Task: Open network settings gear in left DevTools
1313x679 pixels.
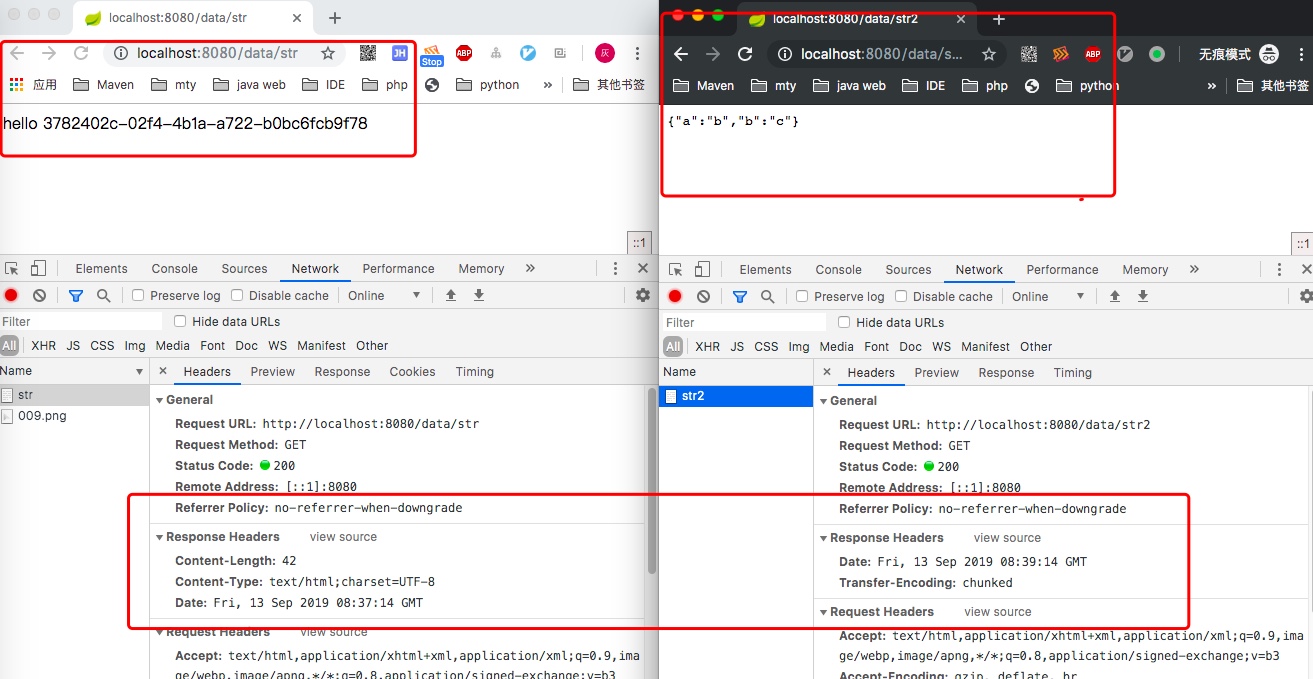Action: [643, 295]
